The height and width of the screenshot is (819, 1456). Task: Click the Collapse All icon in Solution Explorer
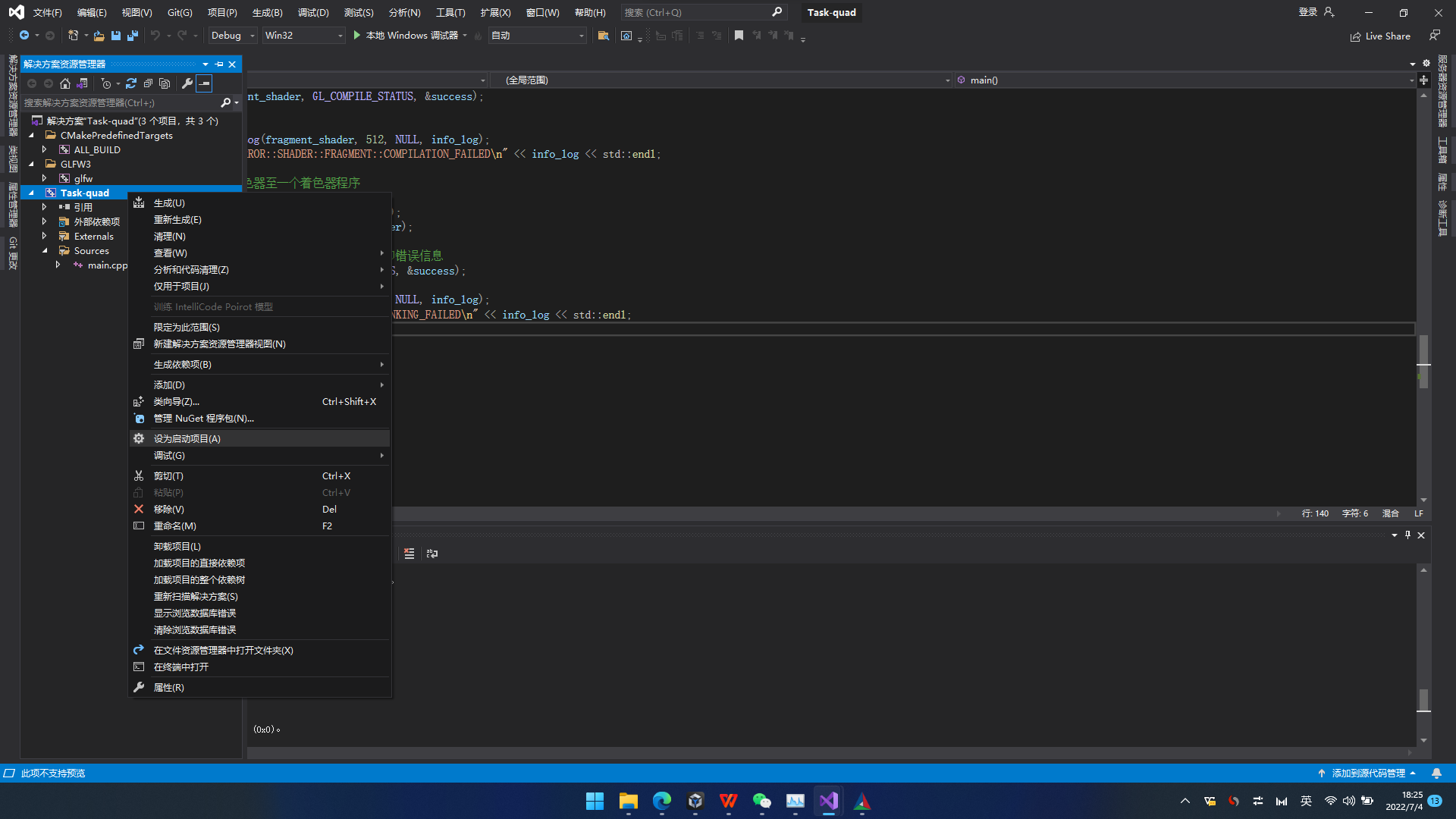coord(148,83)
